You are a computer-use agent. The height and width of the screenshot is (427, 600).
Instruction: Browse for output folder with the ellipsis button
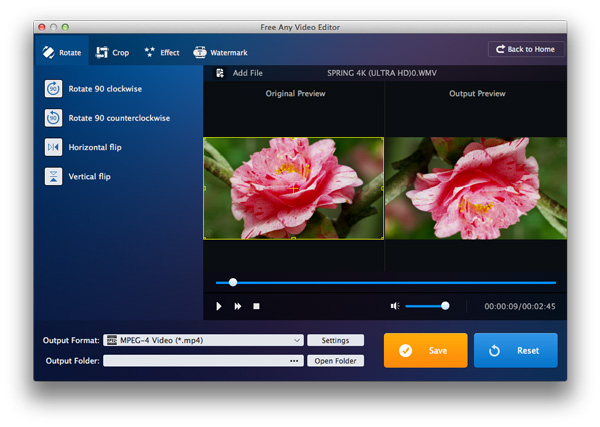coord(294,361)
